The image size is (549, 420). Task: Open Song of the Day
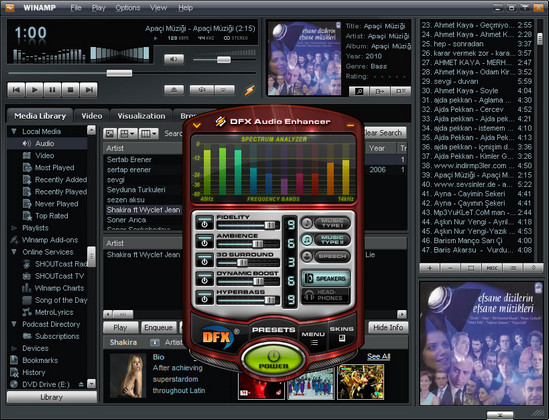[61, 300]
